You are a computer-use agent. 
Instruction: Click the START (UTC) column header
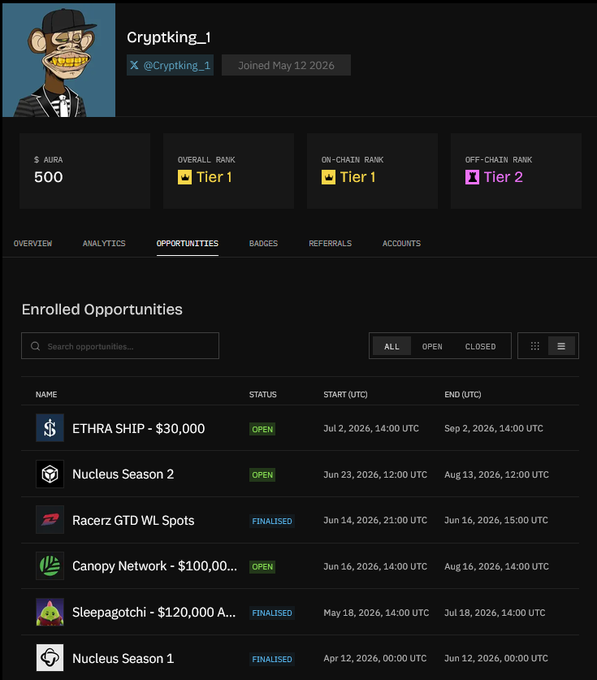[346, 394]
